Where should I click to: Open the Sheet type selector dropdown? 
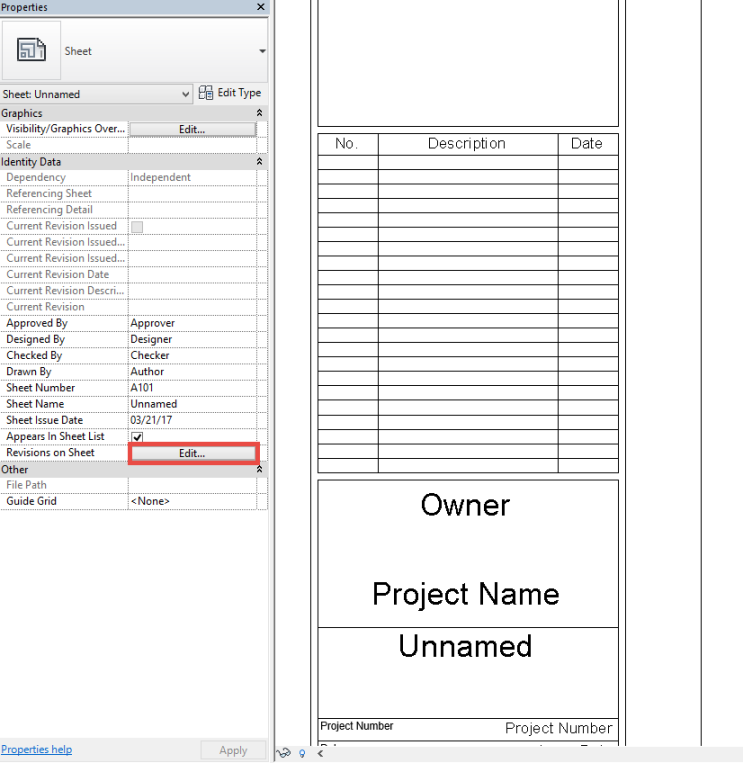click(x=262, y=51)
